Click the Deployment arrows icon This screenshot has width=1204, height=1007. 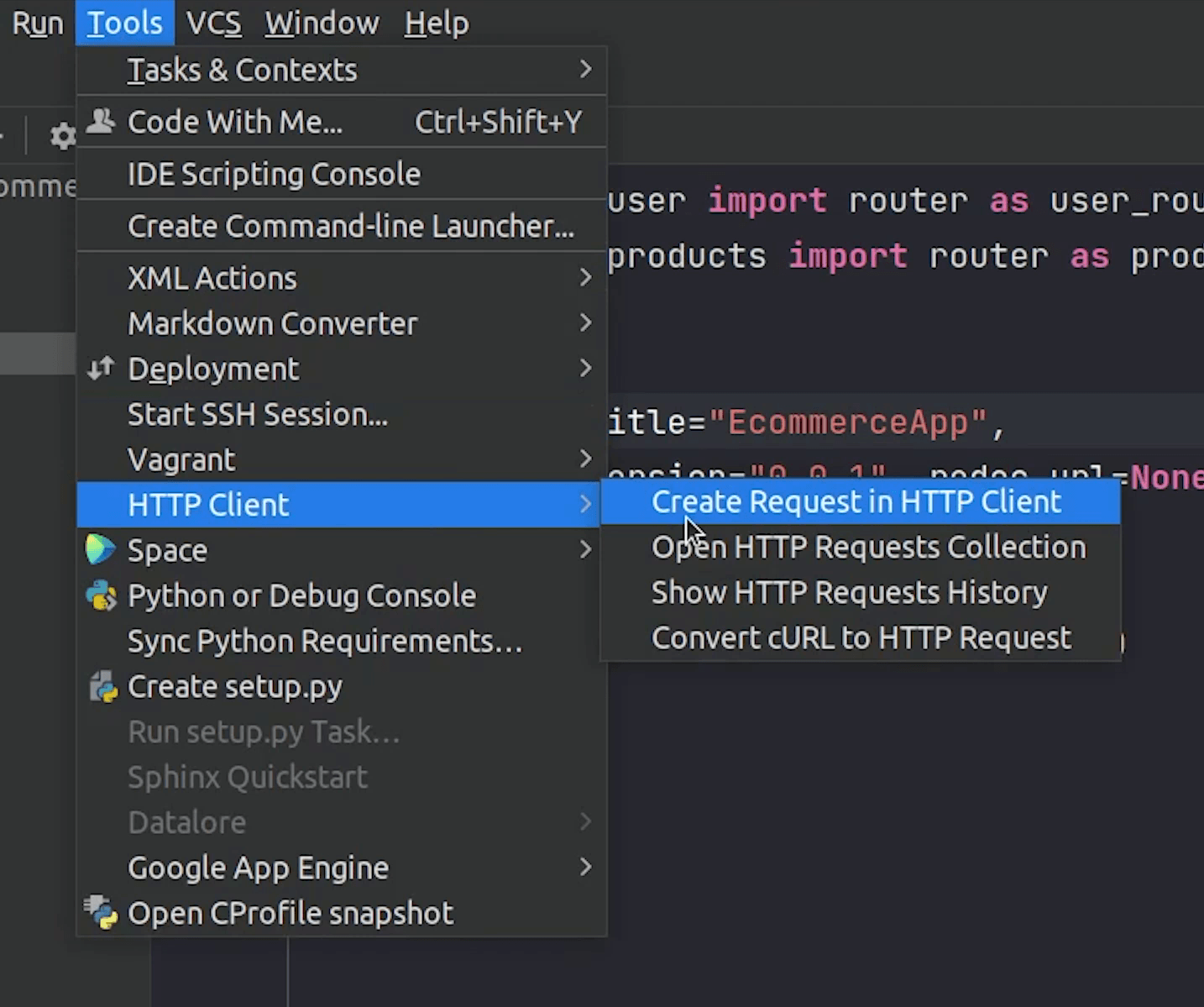[x=101, y=369]
